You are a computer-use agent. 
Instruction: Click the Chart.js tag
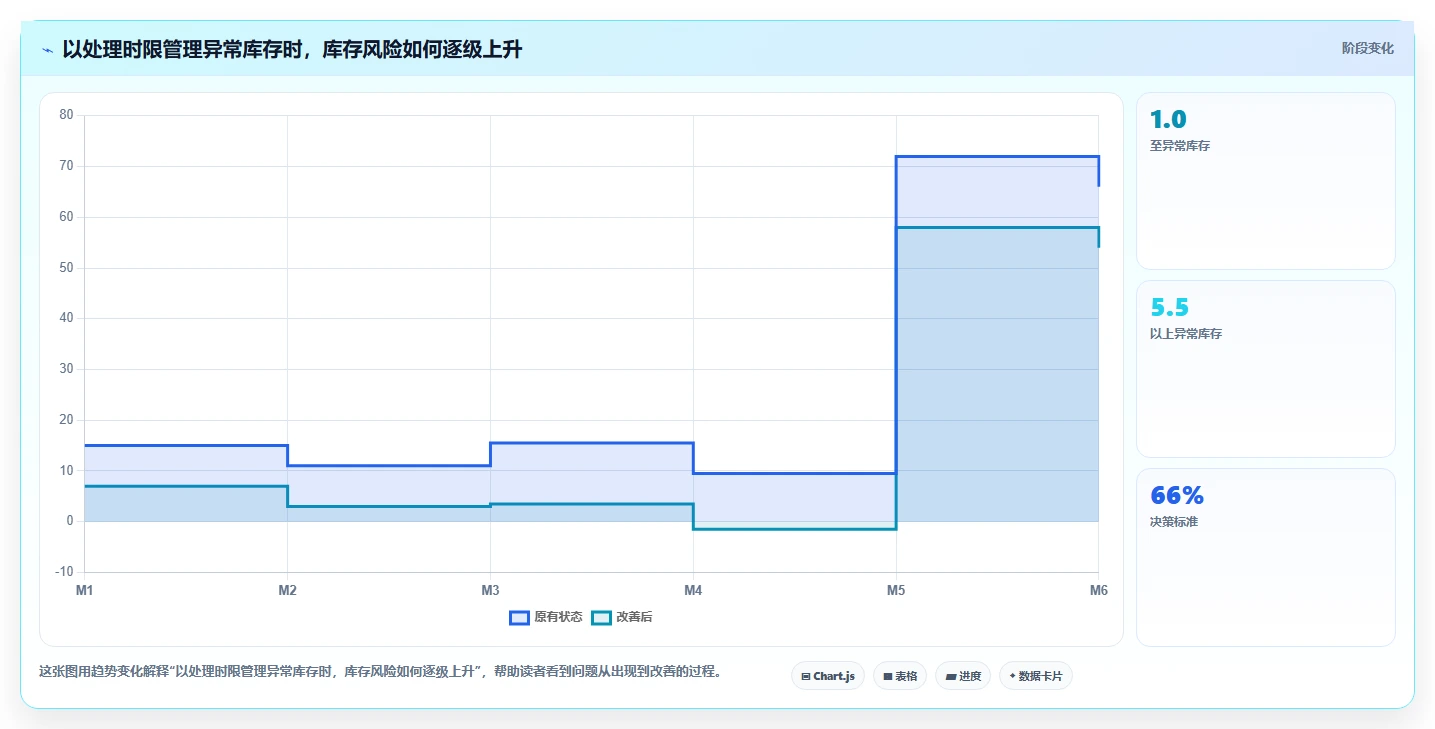click(x=828, y=676)
